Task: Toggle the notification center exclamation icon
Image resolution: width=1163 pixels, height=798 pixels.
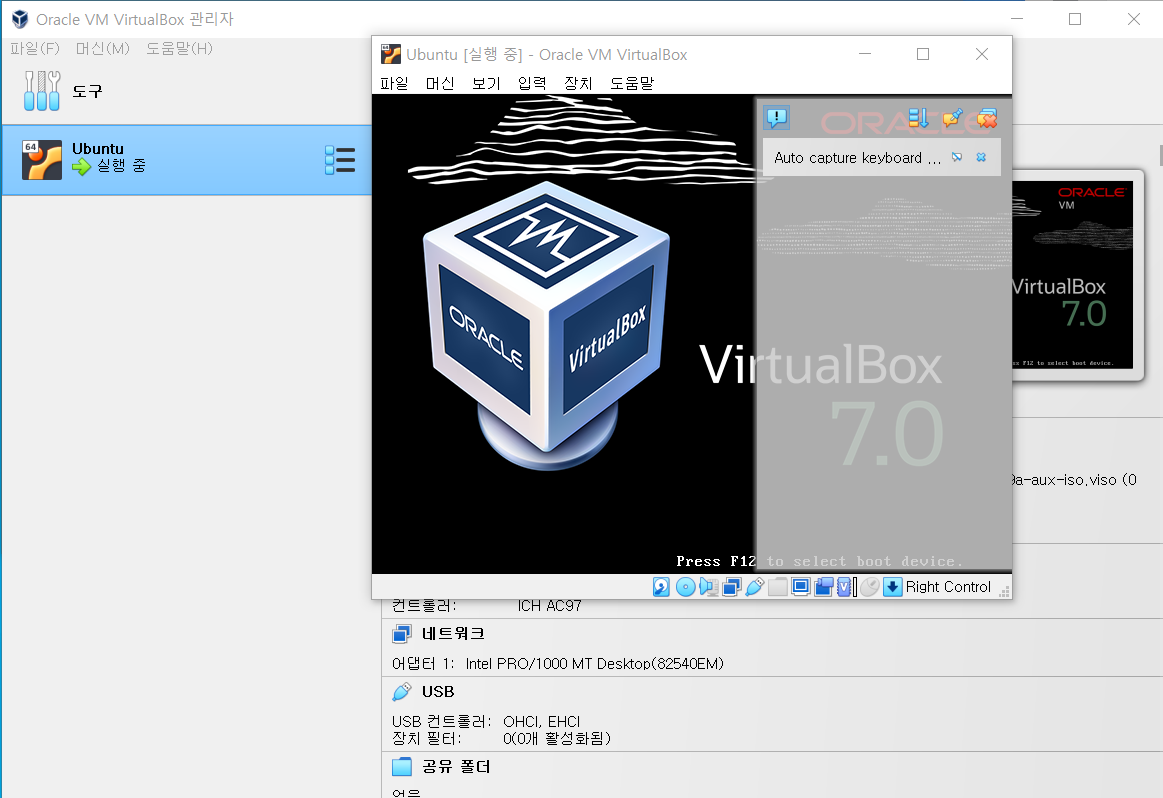Action: (776, 117)
